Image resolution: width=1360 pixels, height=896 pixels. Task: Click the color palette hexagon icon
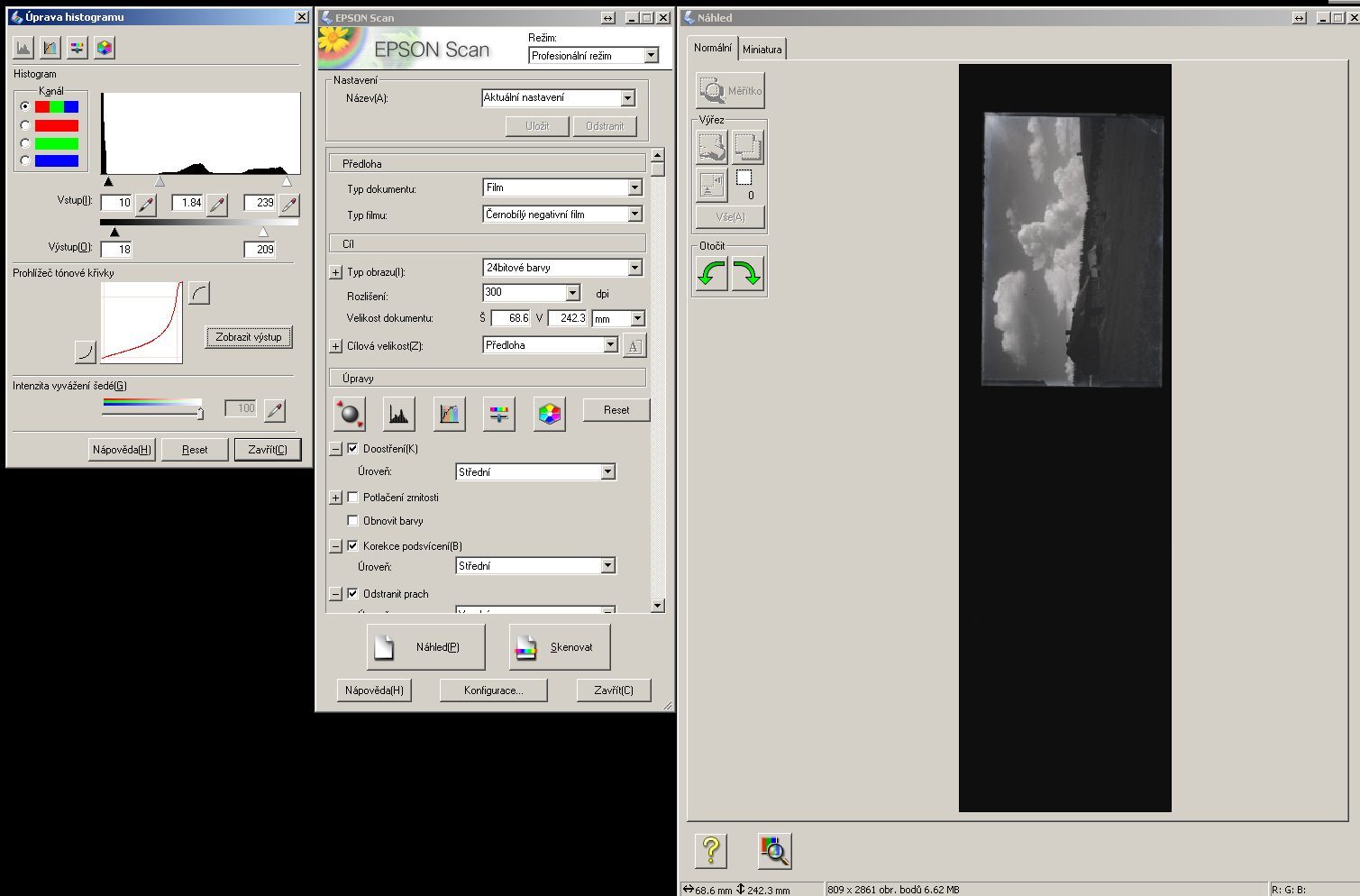click(549, 414)
